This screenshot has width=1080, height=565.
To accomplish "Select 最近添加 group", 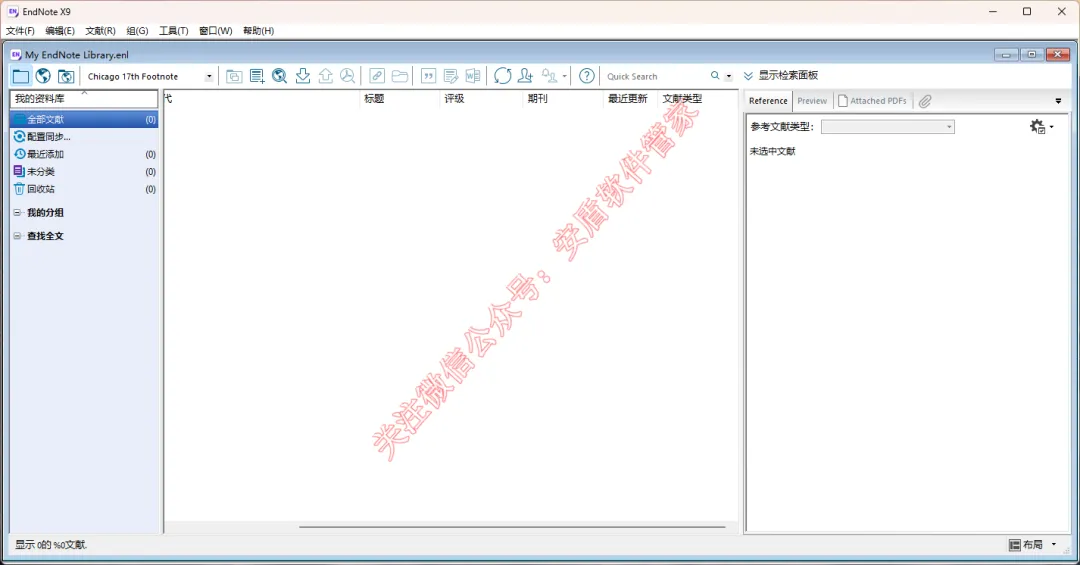I will pos(84,154).
